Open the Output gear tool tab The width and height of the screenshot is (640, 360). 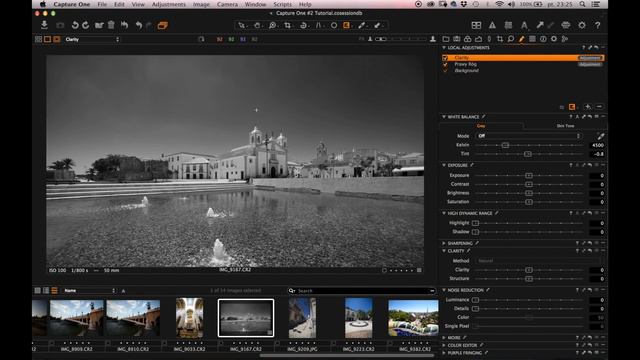pos(554,39)
